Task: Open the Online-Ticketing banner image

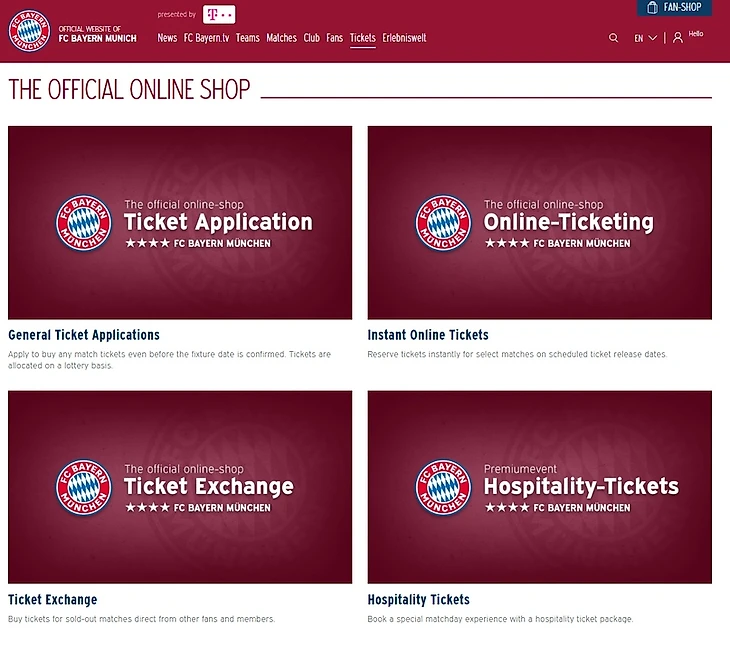Action: [540, 222]
